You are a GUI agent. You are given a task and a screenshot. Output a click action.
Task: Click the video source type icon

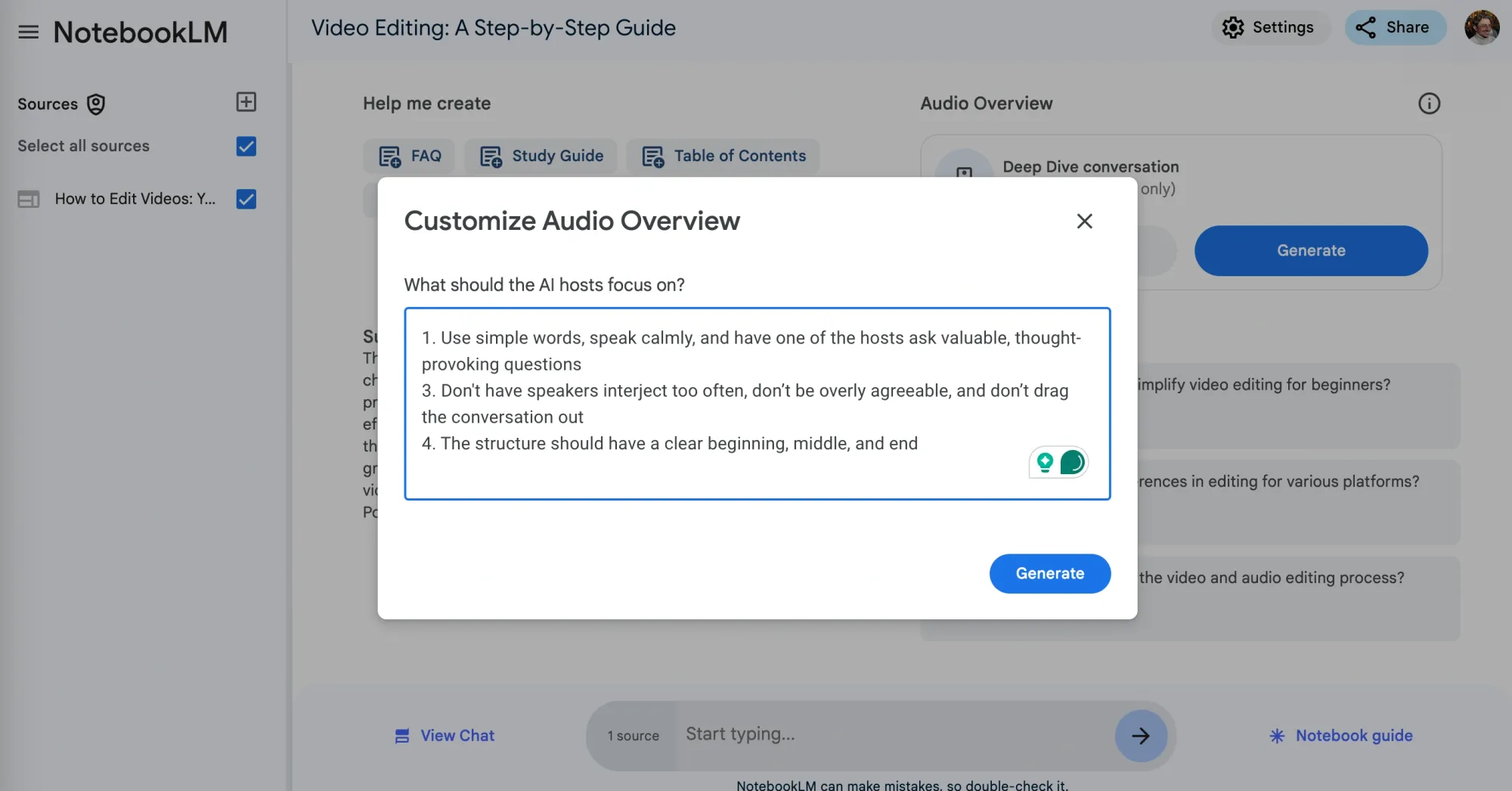(x=29, y=199)
